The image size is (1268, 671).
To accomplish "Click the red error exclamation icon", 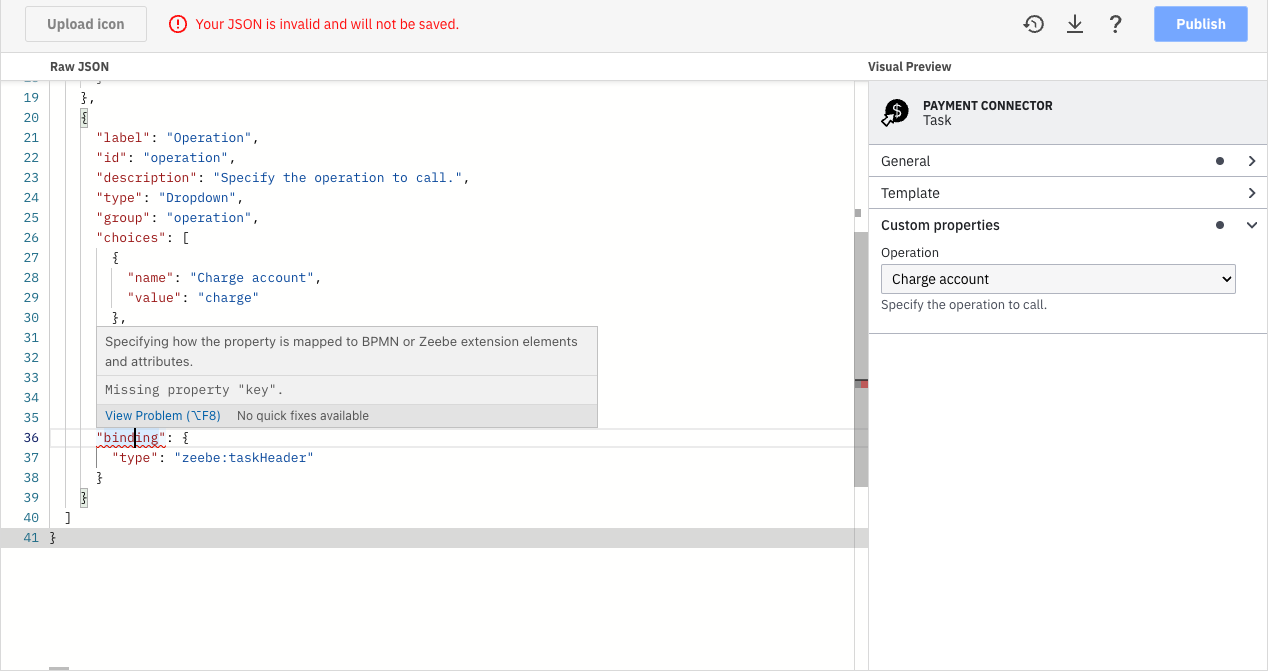I will [178, 23].
